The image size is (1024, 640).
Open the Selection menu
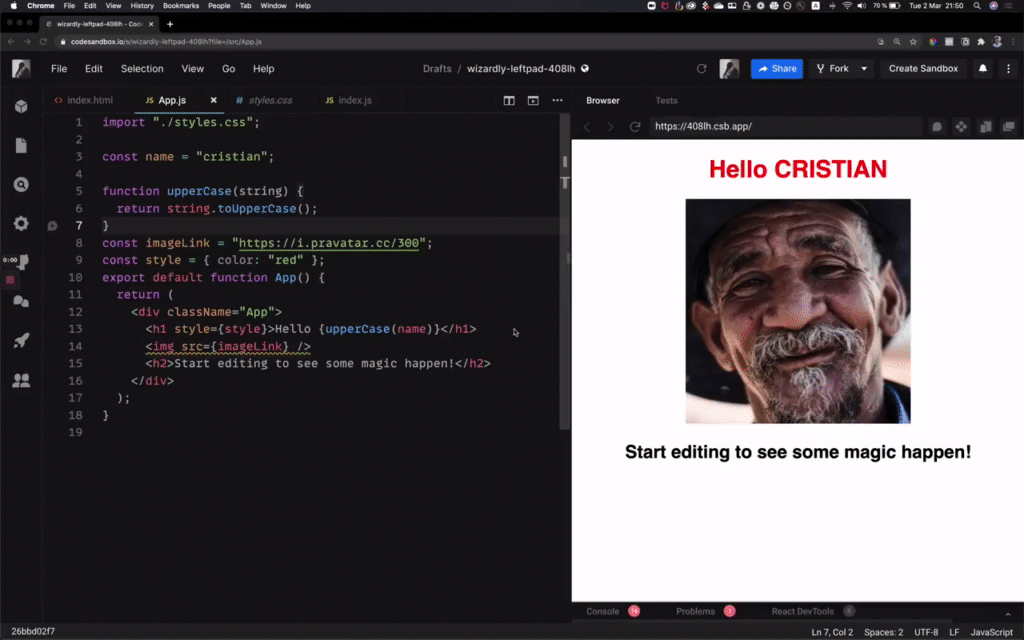click(x=141, y=68)
